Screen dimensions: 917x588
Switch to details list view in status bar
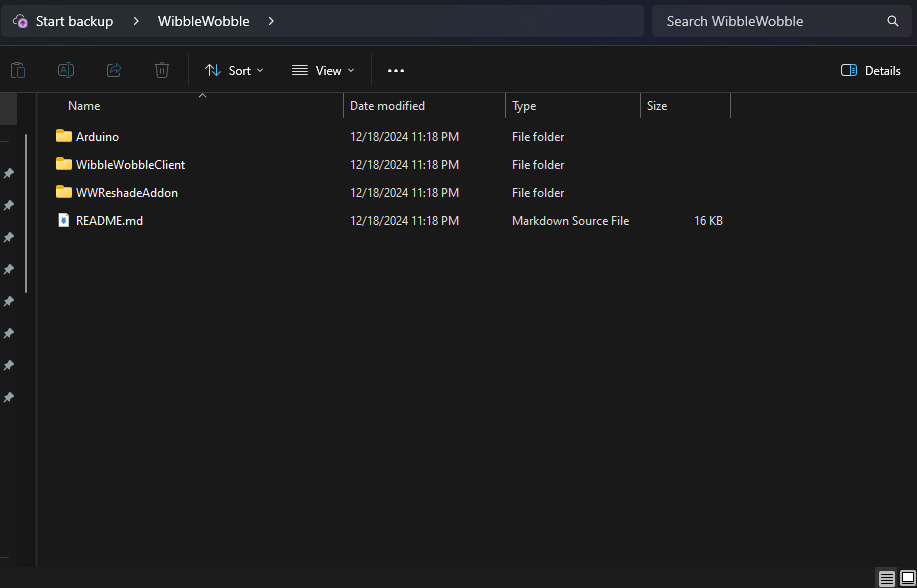886,578
